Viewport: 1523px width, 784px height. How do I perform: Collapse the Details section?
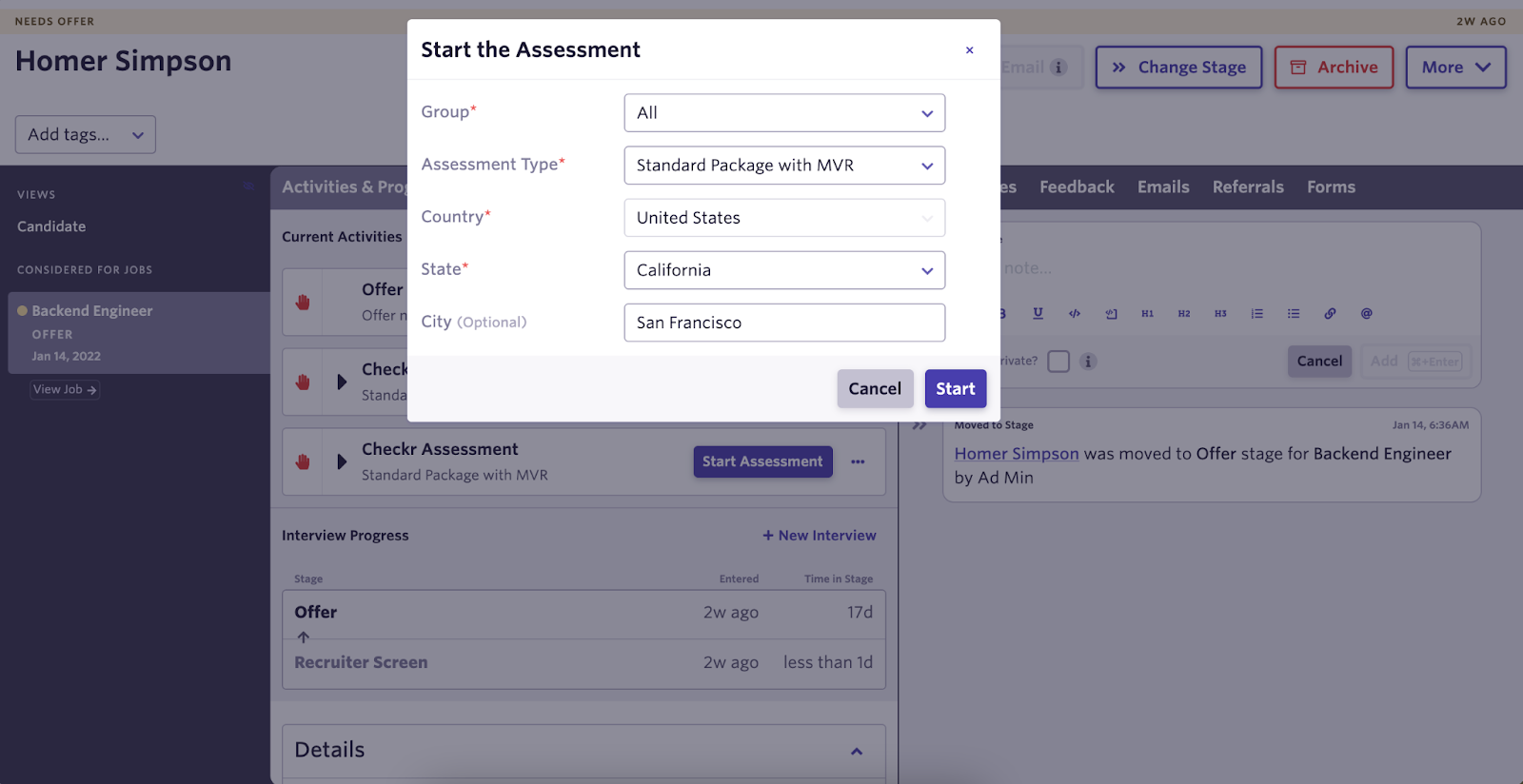pyautogui.click(x=856, y=751)
